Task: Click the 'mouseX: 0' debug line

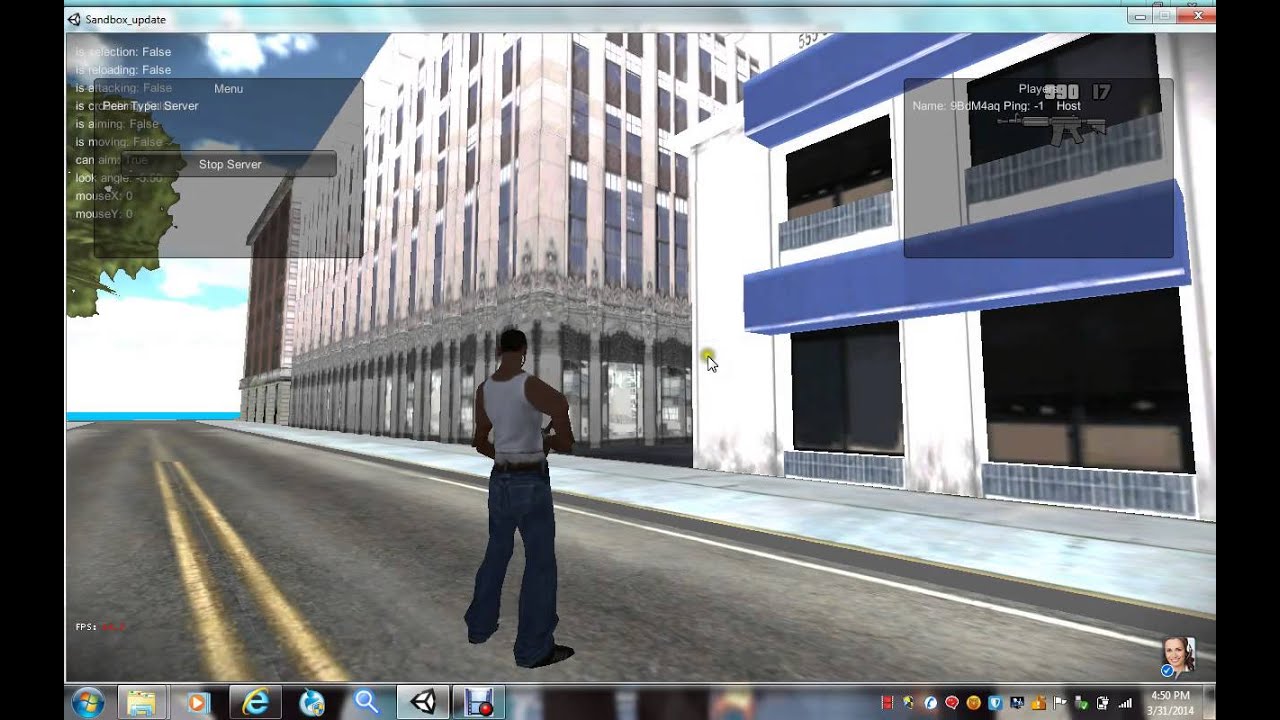Action: tap(103, 196)
